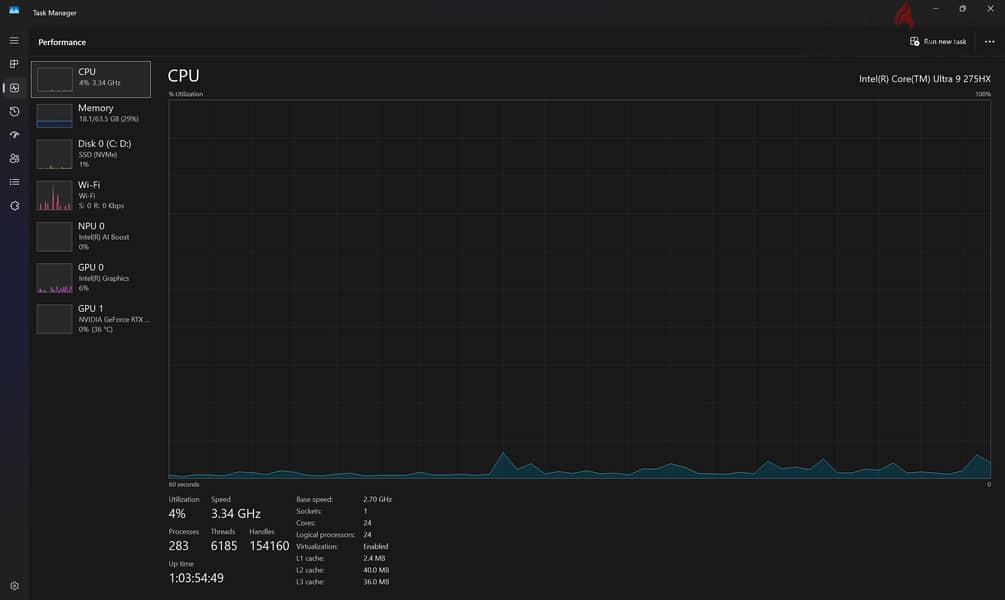Restore down the Task Manager window

pyautogui.click(x=963, y=9)
